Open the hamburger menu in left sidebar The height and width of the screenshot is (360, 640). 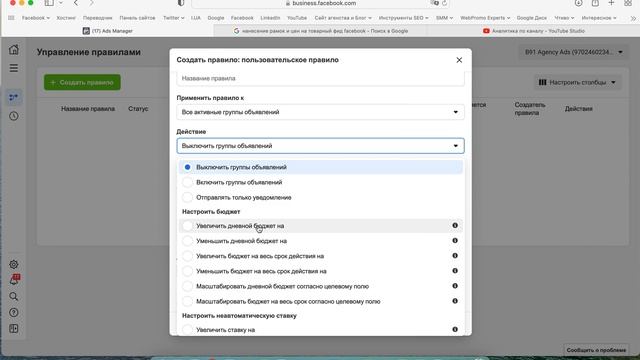pyautogui.click(x=14, y=68)
